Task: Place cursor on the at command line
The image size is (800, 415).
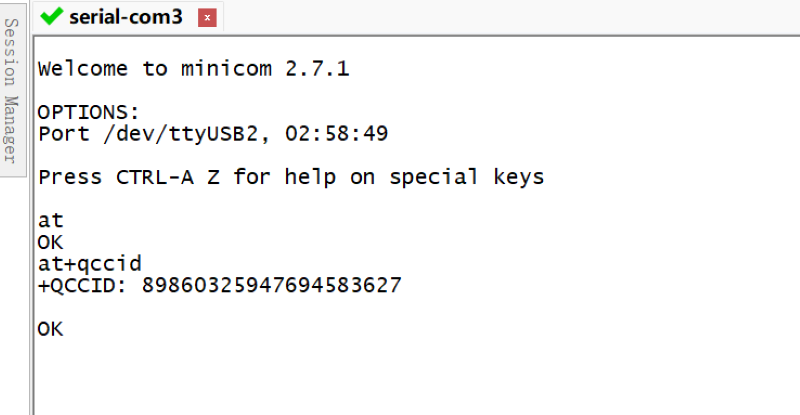Action: coord(51,221)
